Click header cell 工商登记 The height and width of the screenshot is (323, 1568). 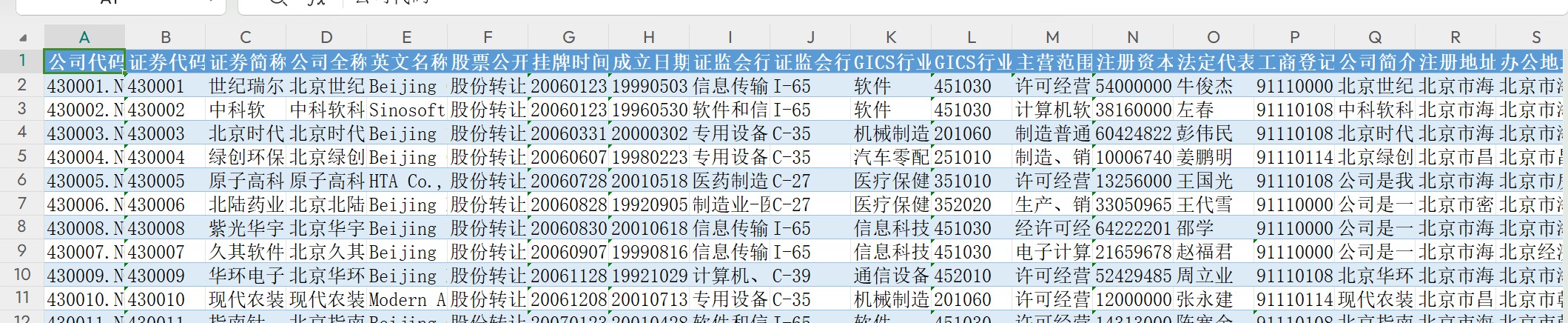1294,61
